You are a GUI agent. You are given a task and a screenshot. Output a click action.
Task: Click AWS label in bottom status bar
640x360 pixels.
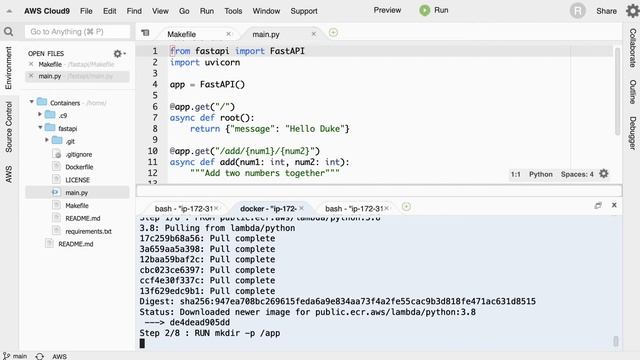click(x=60, y=356)
